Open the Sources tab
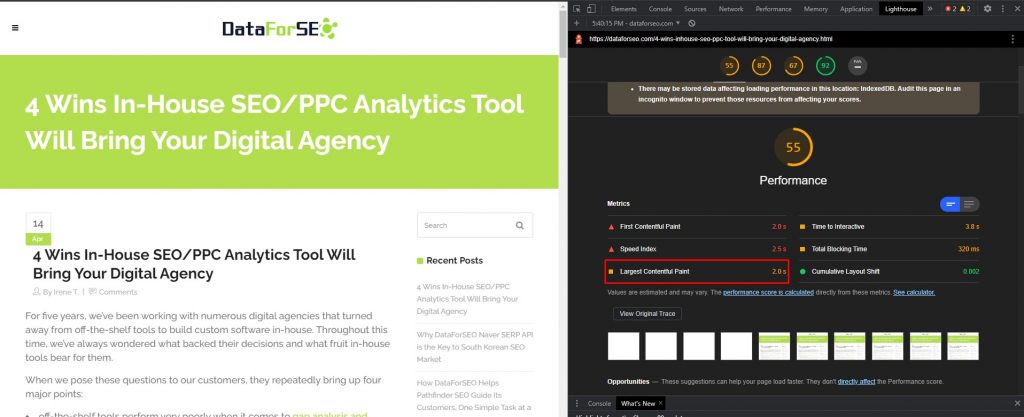1024x417 pixels. tap(695, 9)
